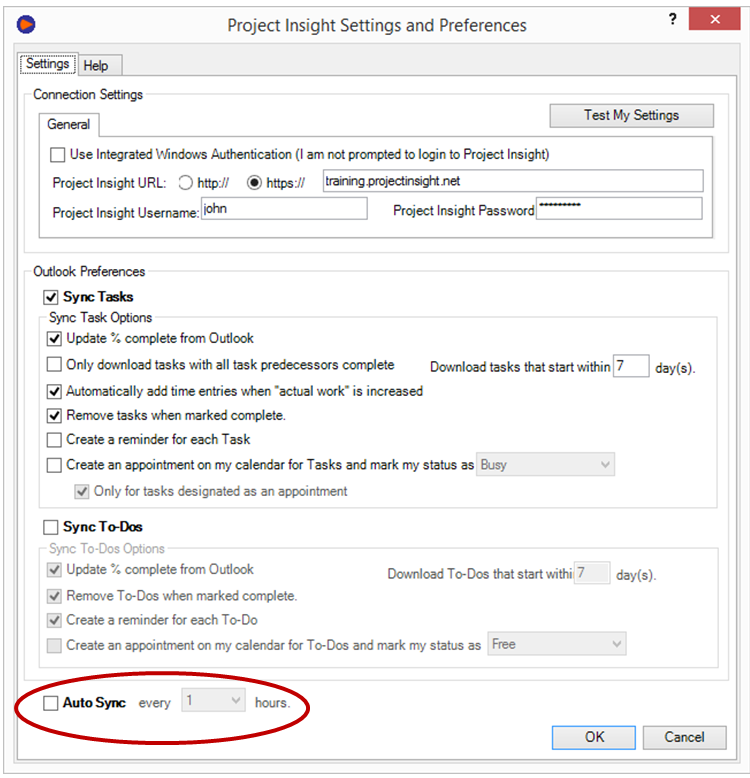Click the Project Insight Username field
Viewport: 750px width, 778px height.
(284, 209)
